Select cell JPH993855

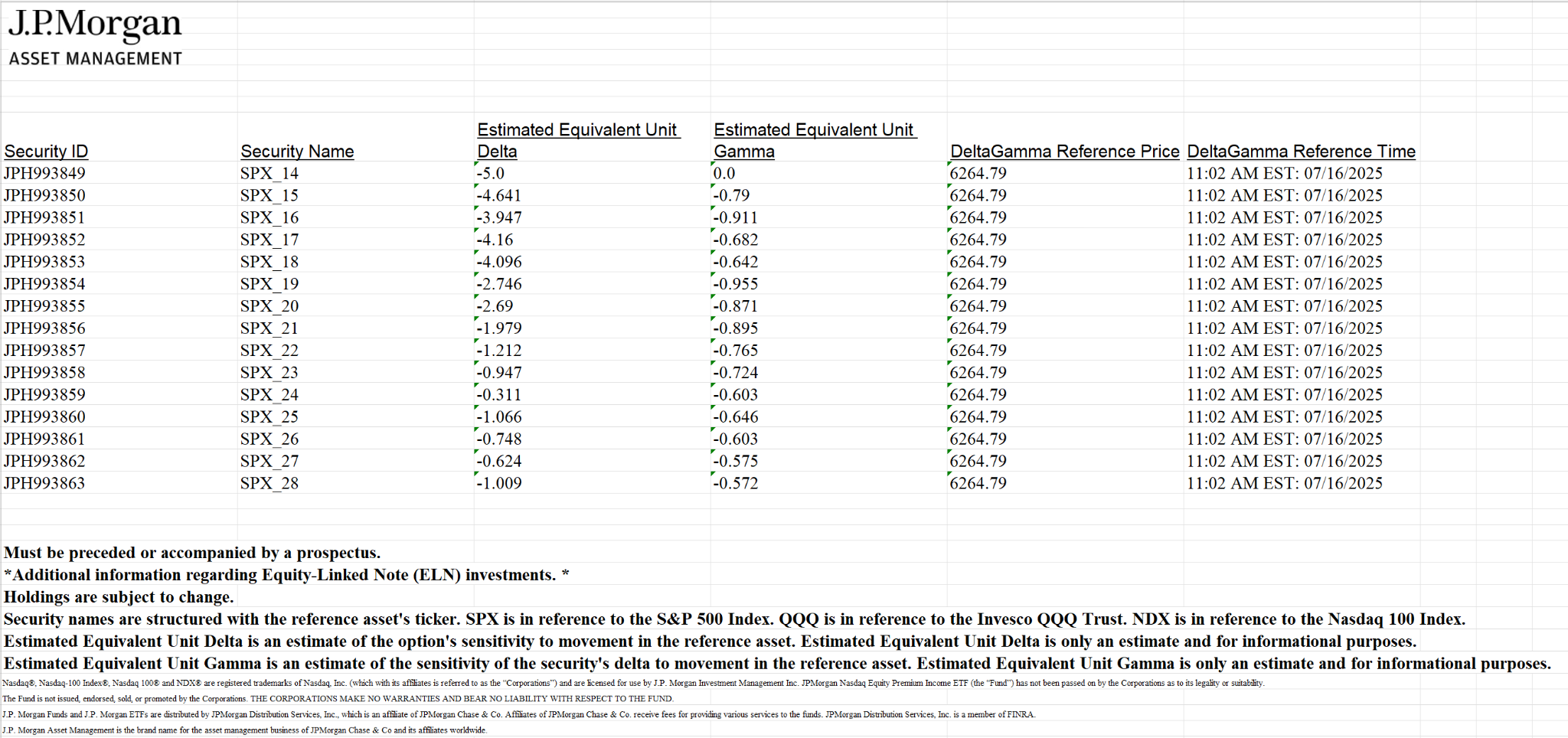click(44, 307)
